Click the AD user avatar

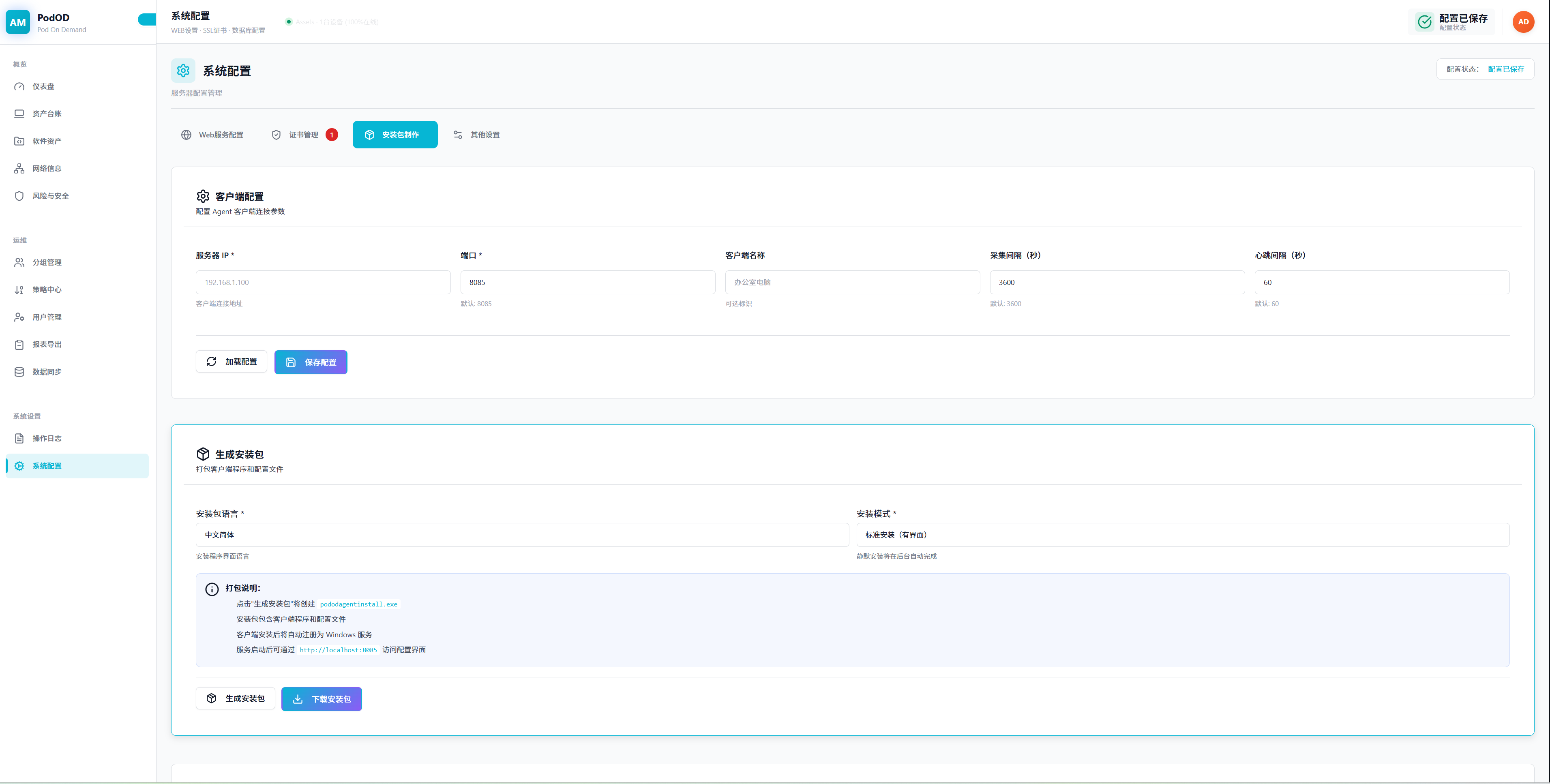(x=1523, y=22)
